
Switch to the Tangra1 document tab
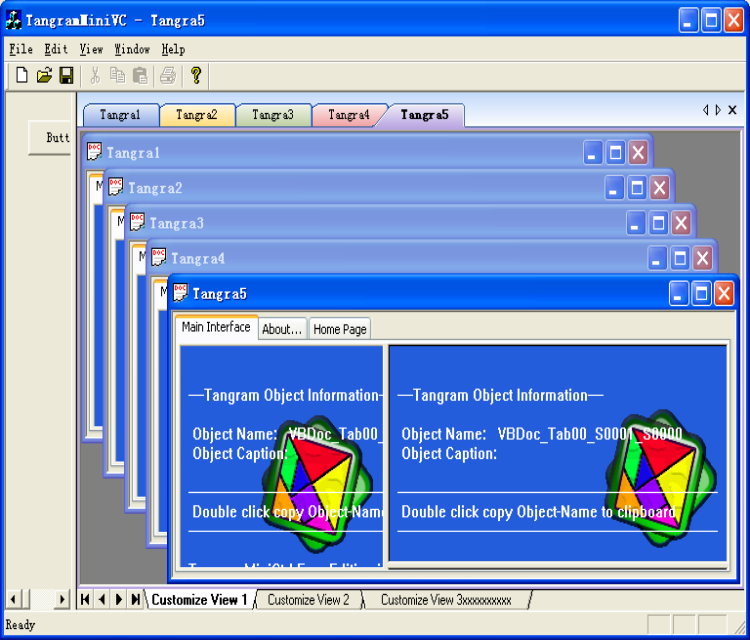120,115
